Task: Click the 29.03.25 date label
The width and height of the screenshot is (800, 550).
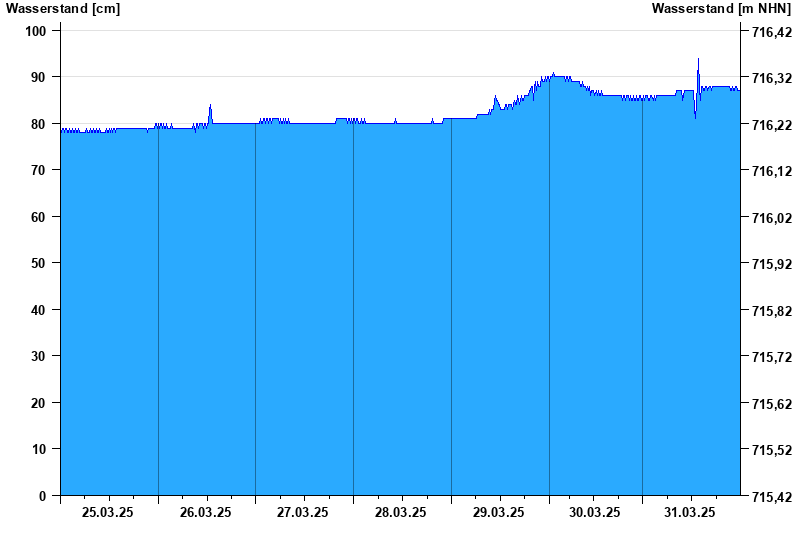Action: [498, 513]
